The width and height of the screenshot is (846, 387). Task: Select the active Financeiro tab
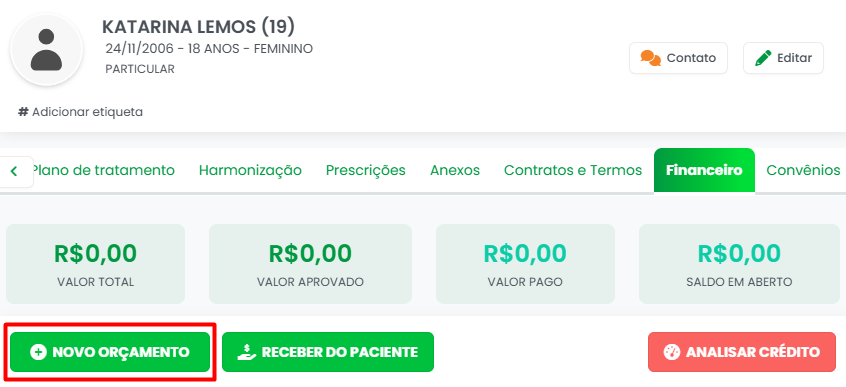click(704, 170)
